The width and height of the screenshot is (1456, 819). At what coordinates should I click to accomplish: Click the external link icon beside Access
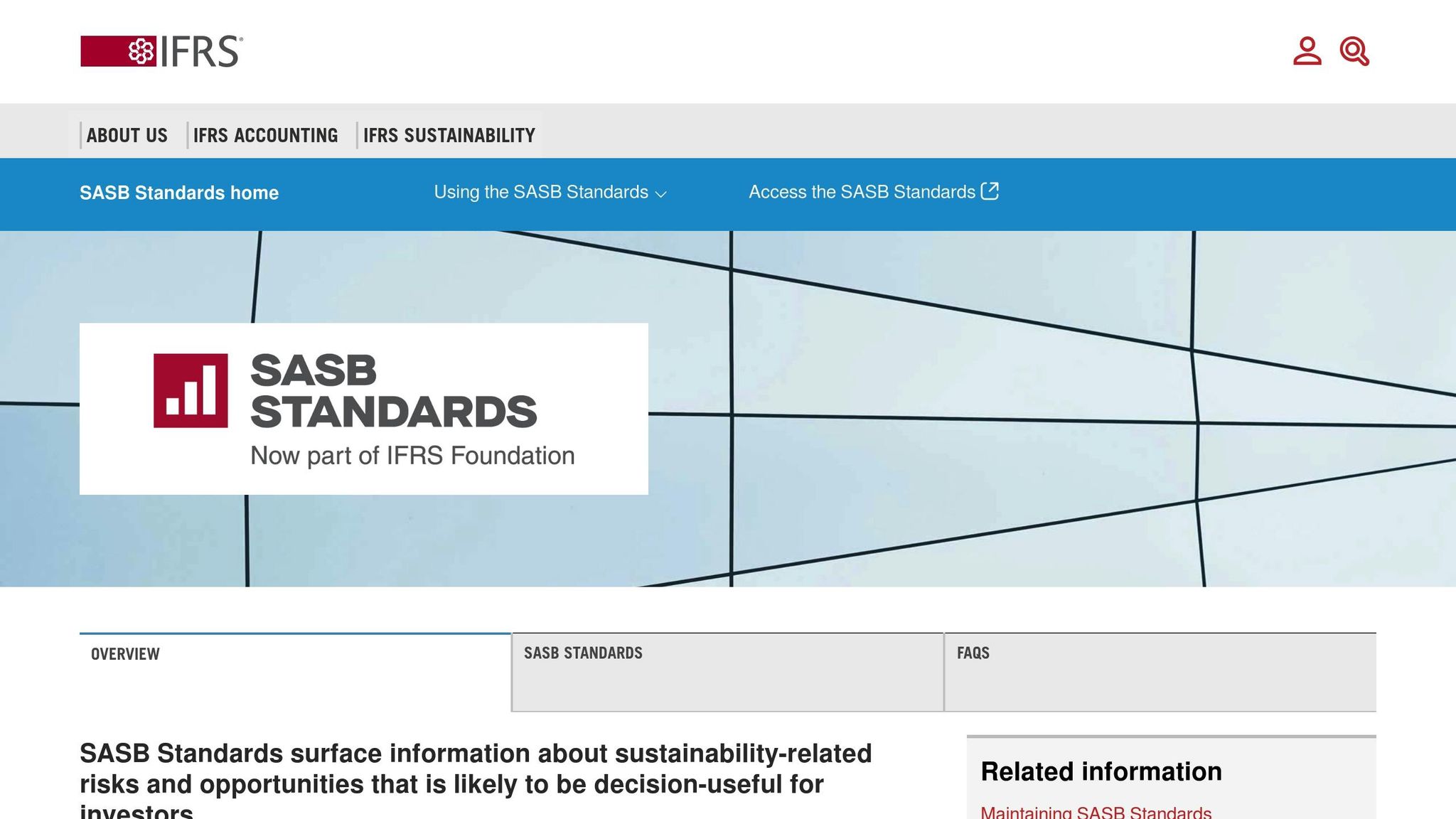click(x=990, y=191)
